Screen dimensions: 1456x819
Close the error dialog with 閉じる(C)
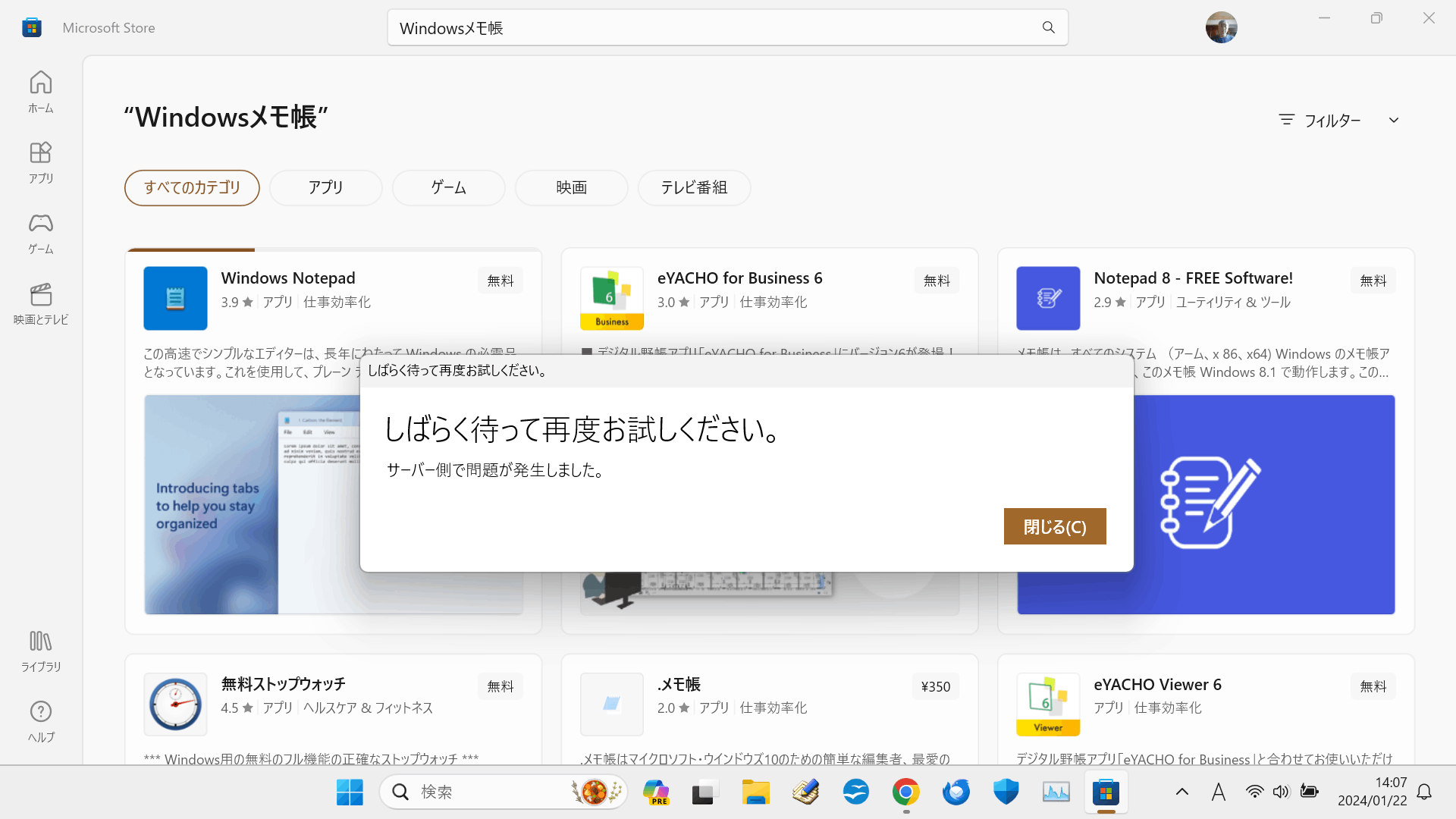coord(1054,526)
